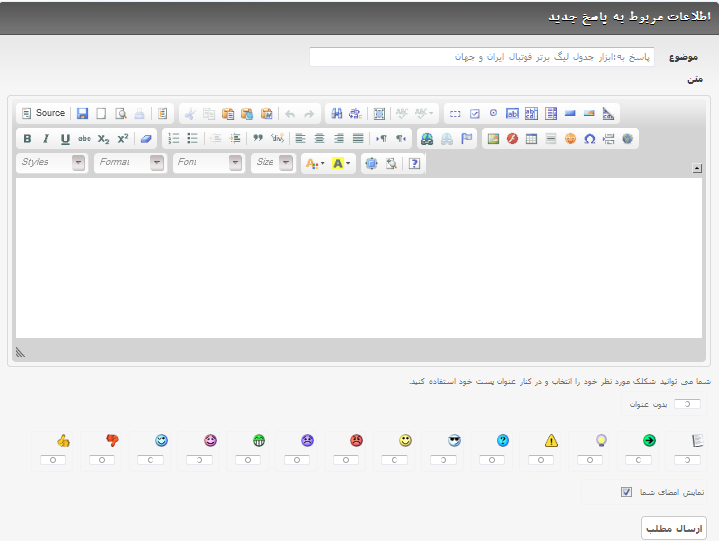Toggle the "نمایش امضای شما" checkbox
Image resolution: width=719 pixels, height=541 pixels.
pos(626,492)
